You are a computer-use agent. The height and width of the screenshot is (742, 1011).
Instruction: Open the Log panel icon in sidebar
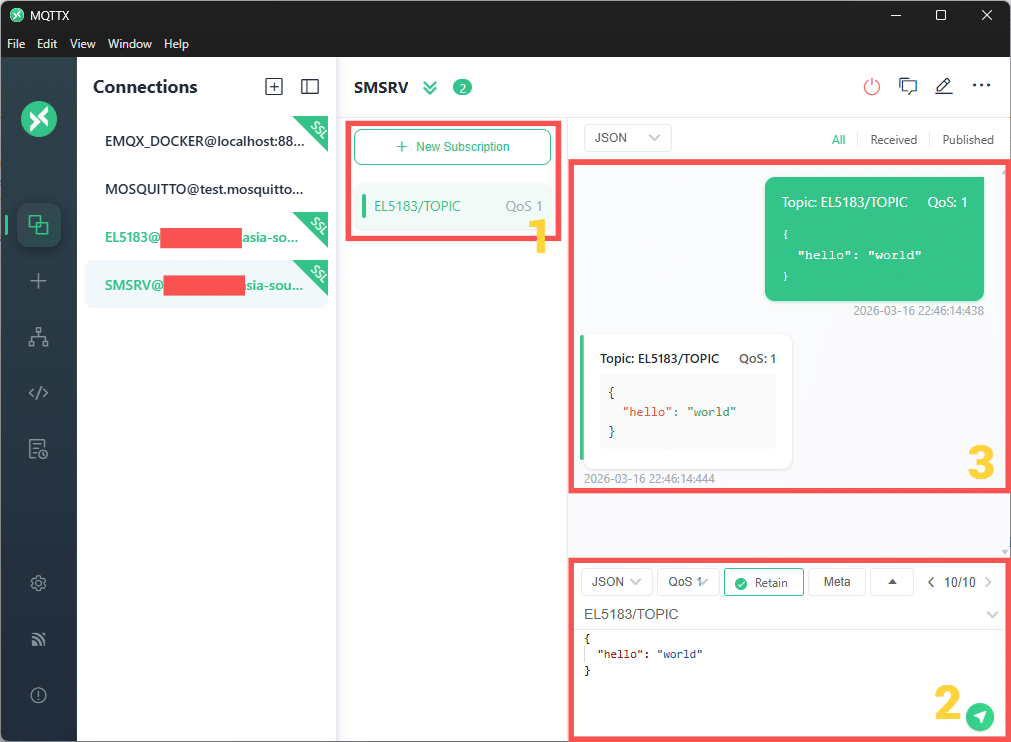tap(38, 448)
